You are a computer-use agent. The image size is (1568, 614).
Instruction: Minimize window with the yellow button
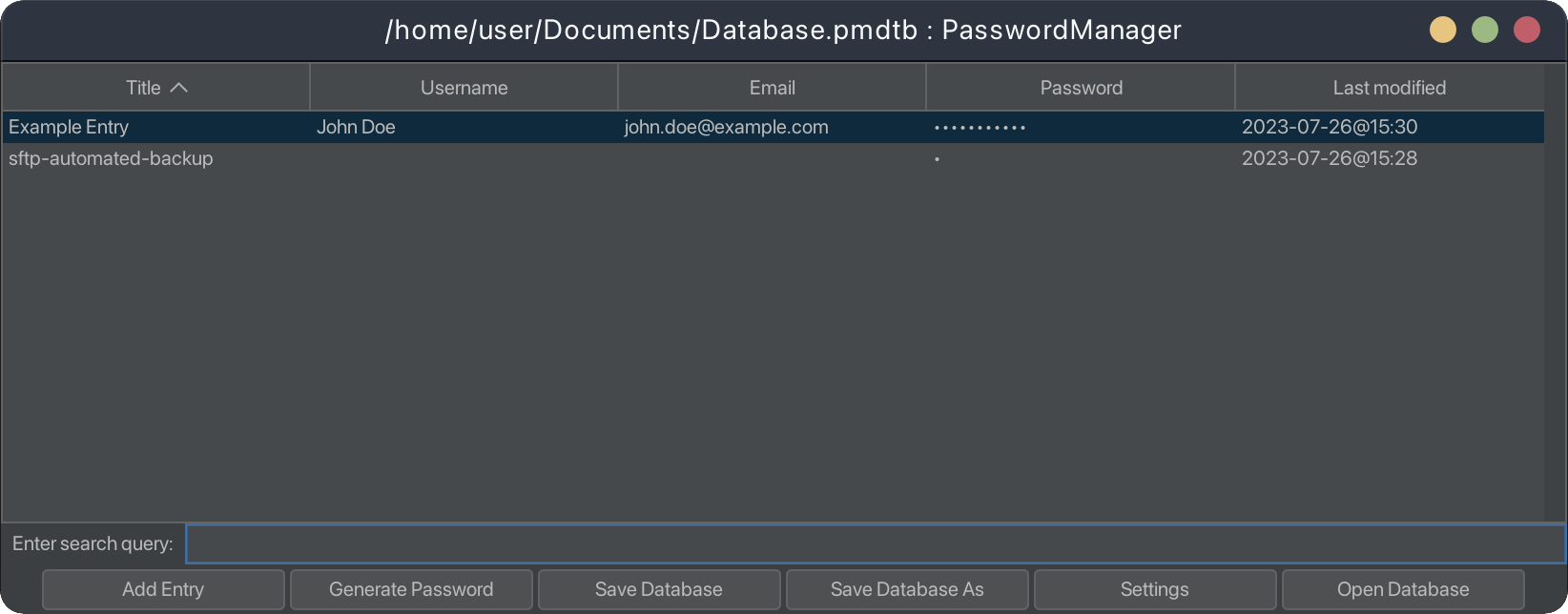[x=1442, y=31]
